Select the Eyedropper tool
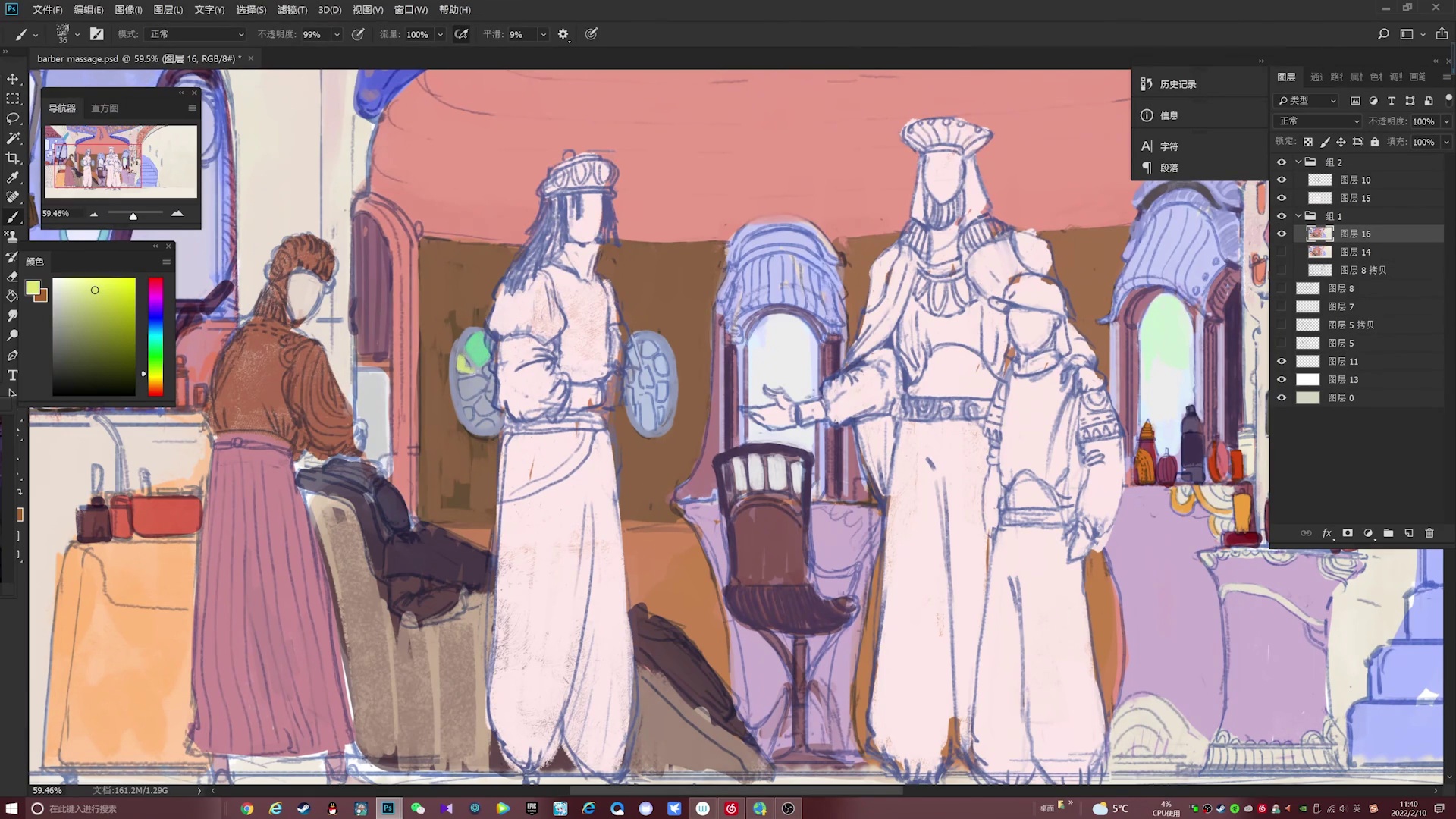1456x819 pixels. point(13,177)
